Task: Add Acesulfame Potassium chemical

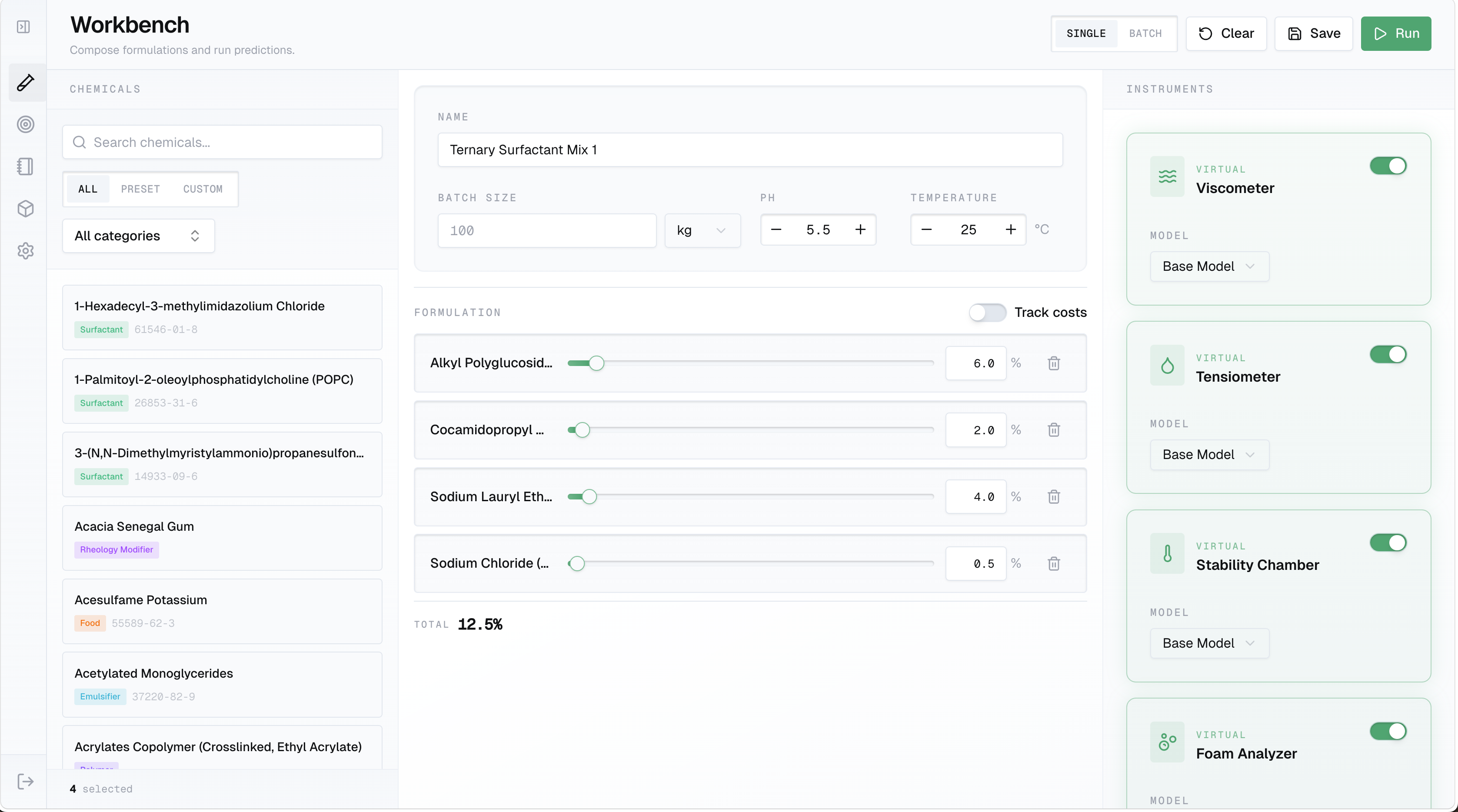Action: pos(222,611)
